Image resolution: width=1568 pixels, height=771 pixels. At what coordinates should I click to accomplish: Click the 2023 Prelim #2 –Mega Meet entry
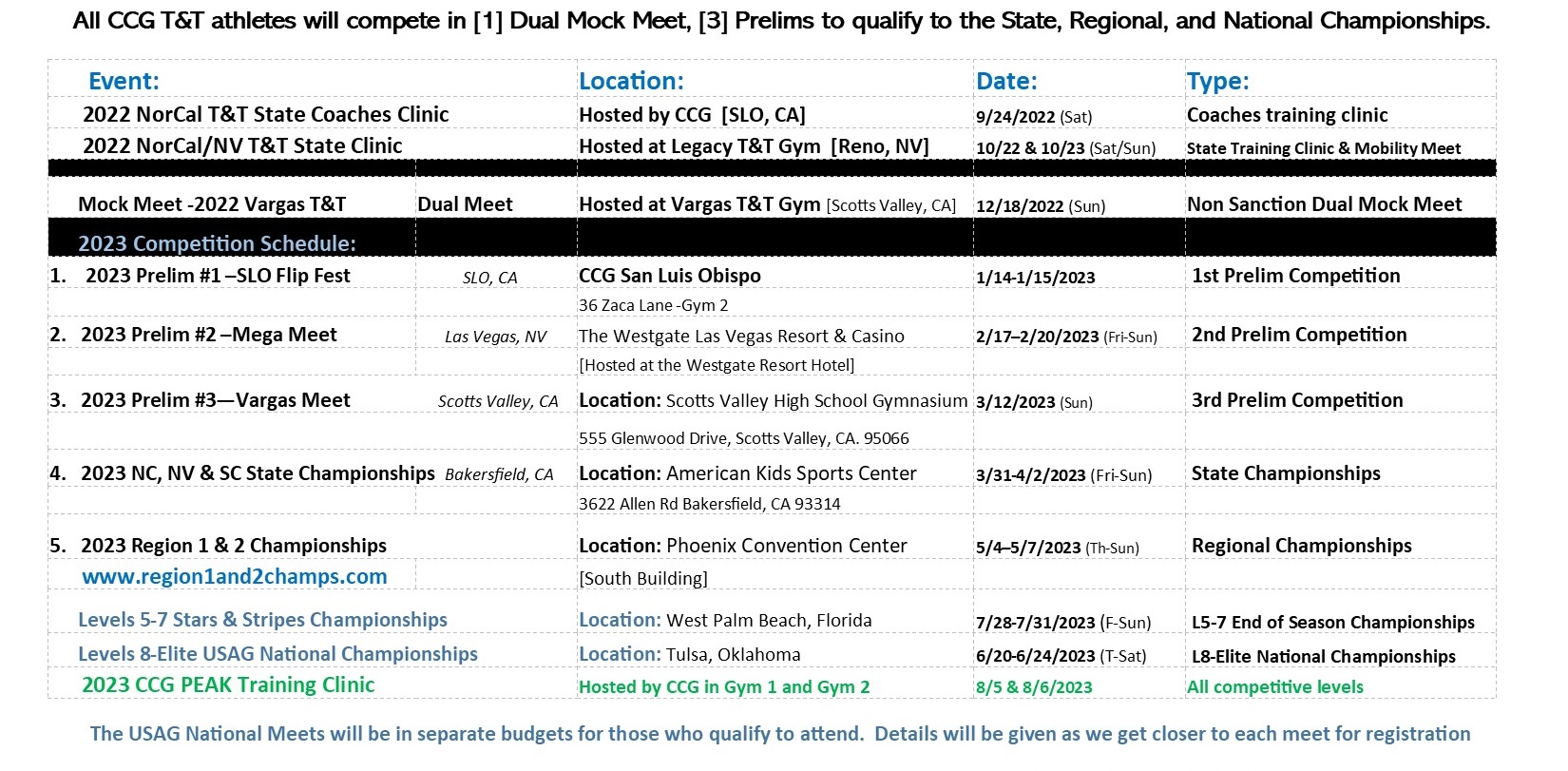[209, 335]
